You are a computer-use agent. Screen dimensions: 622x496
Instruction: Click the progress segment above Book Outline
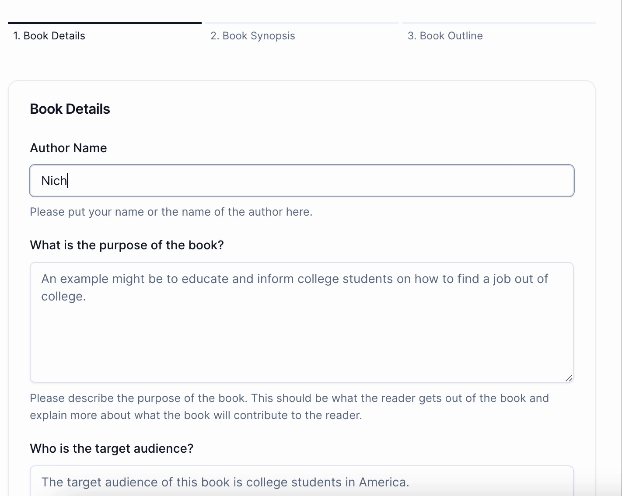pos(499,23)
